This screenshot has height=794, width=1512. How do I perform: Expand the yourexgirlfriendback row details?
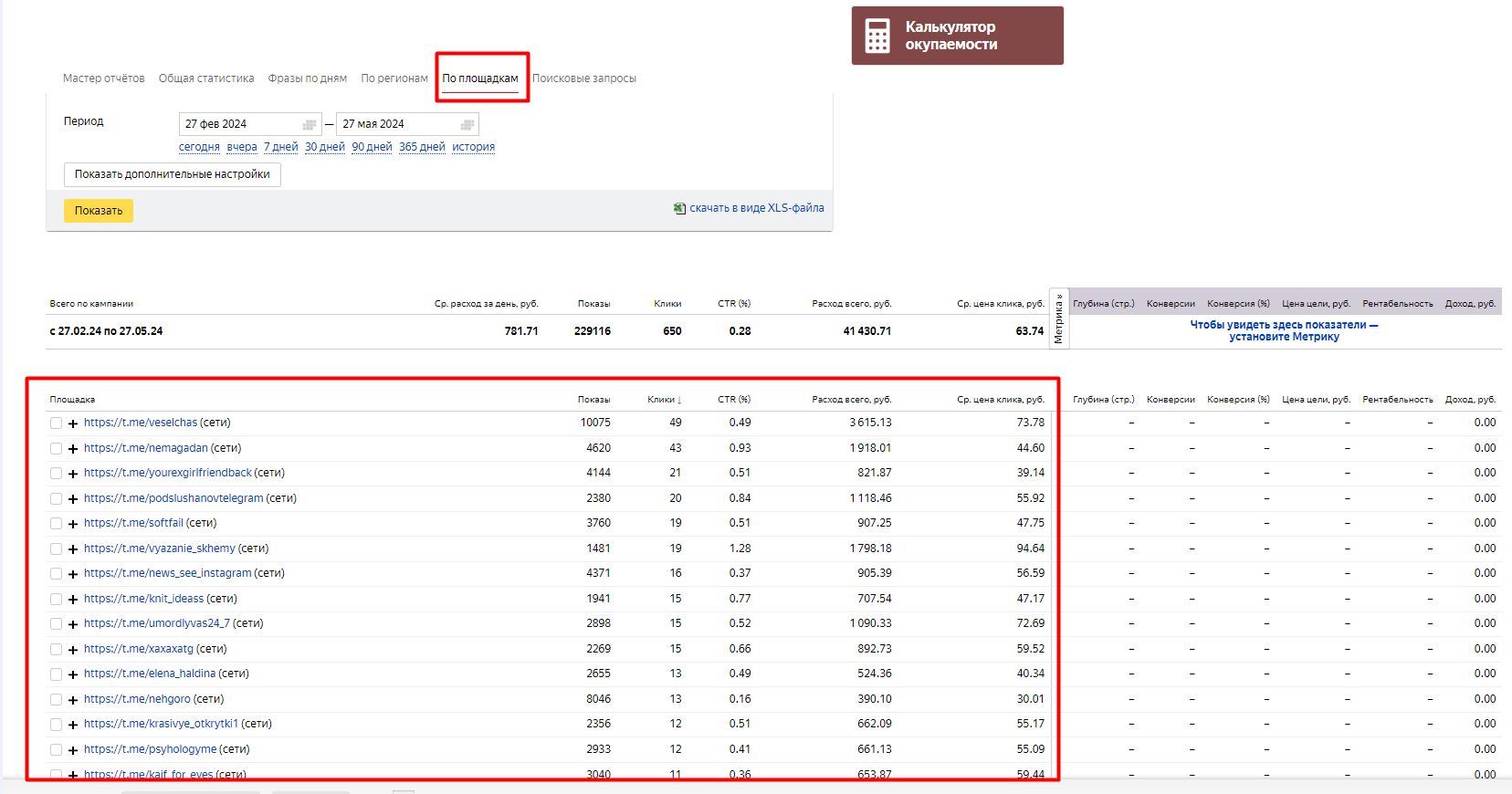pyautogui.click(x=73, y=474)
